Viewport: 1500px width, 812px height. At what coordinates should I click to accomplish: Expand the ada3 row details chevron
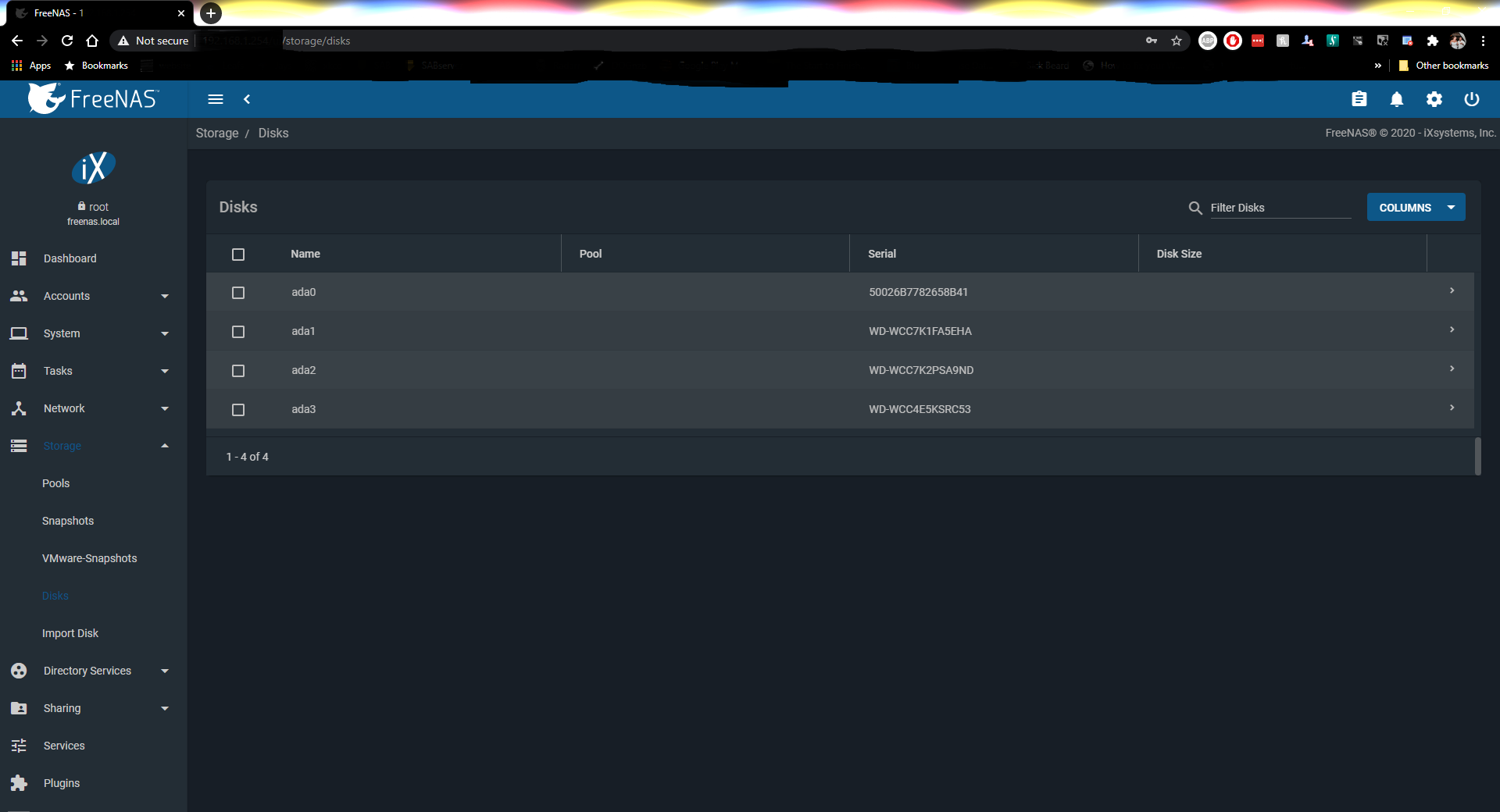(x=1452, y=408)
